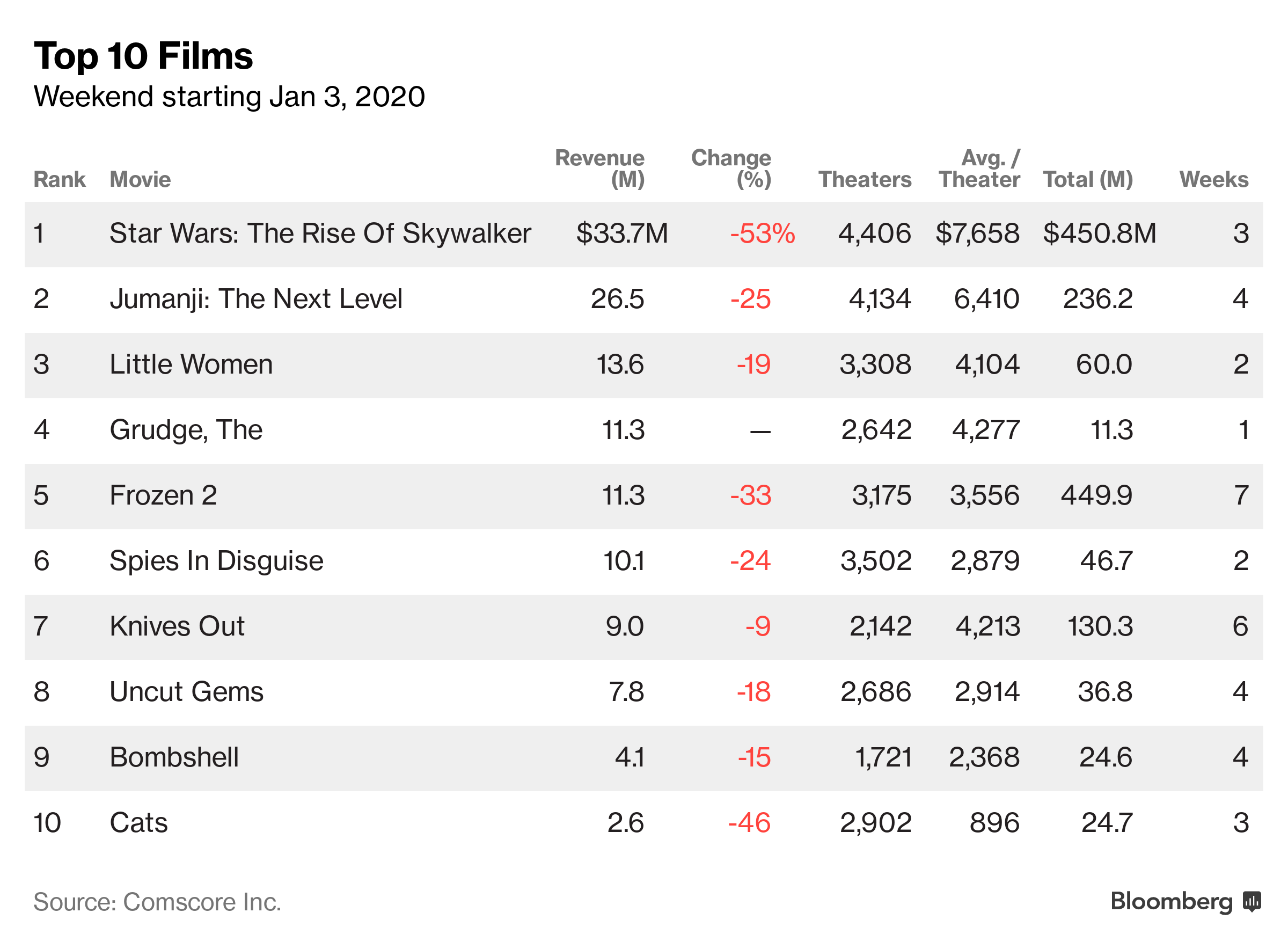Select the Total (M) column header
The height and width of the screenshot is (949, 1288).
[x=1088, y=179]
